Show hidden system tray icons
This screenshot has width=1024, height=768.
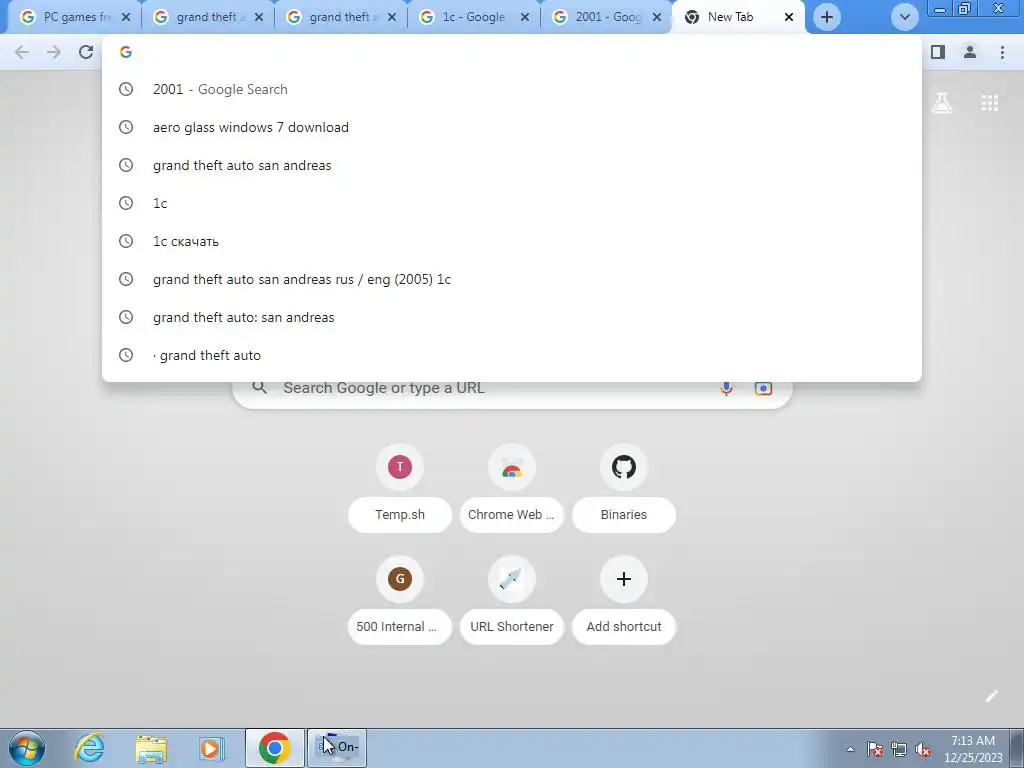tap(850, 749)
